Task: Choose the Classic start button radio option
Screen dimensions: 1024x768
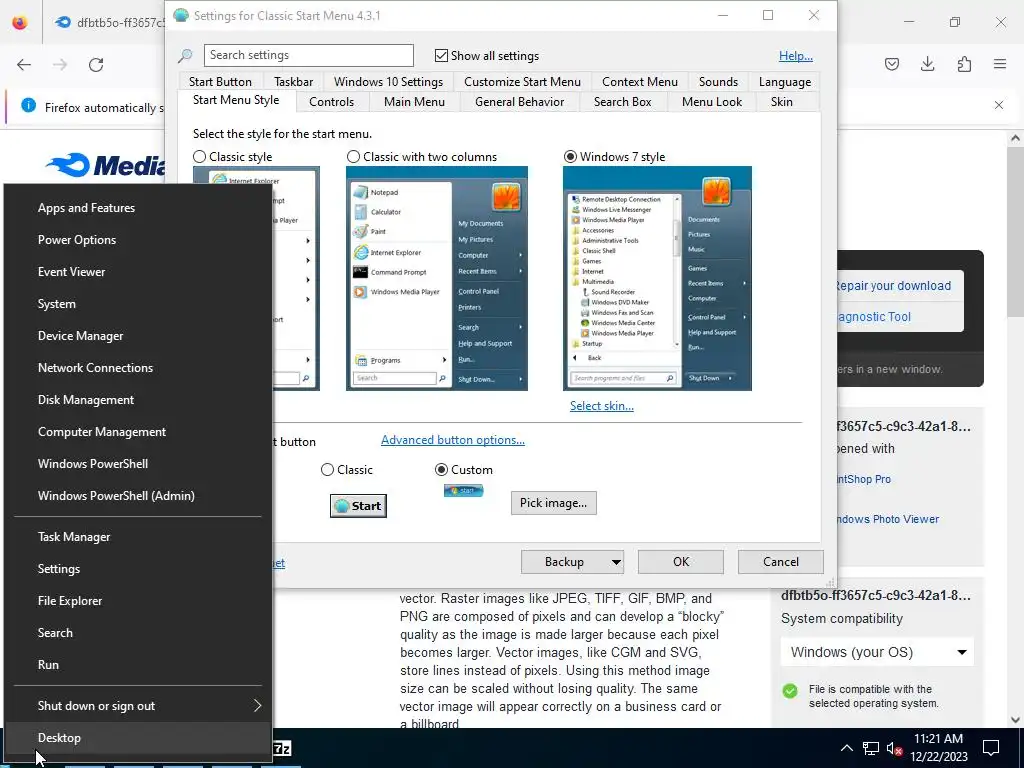Action: click(327, 470)
